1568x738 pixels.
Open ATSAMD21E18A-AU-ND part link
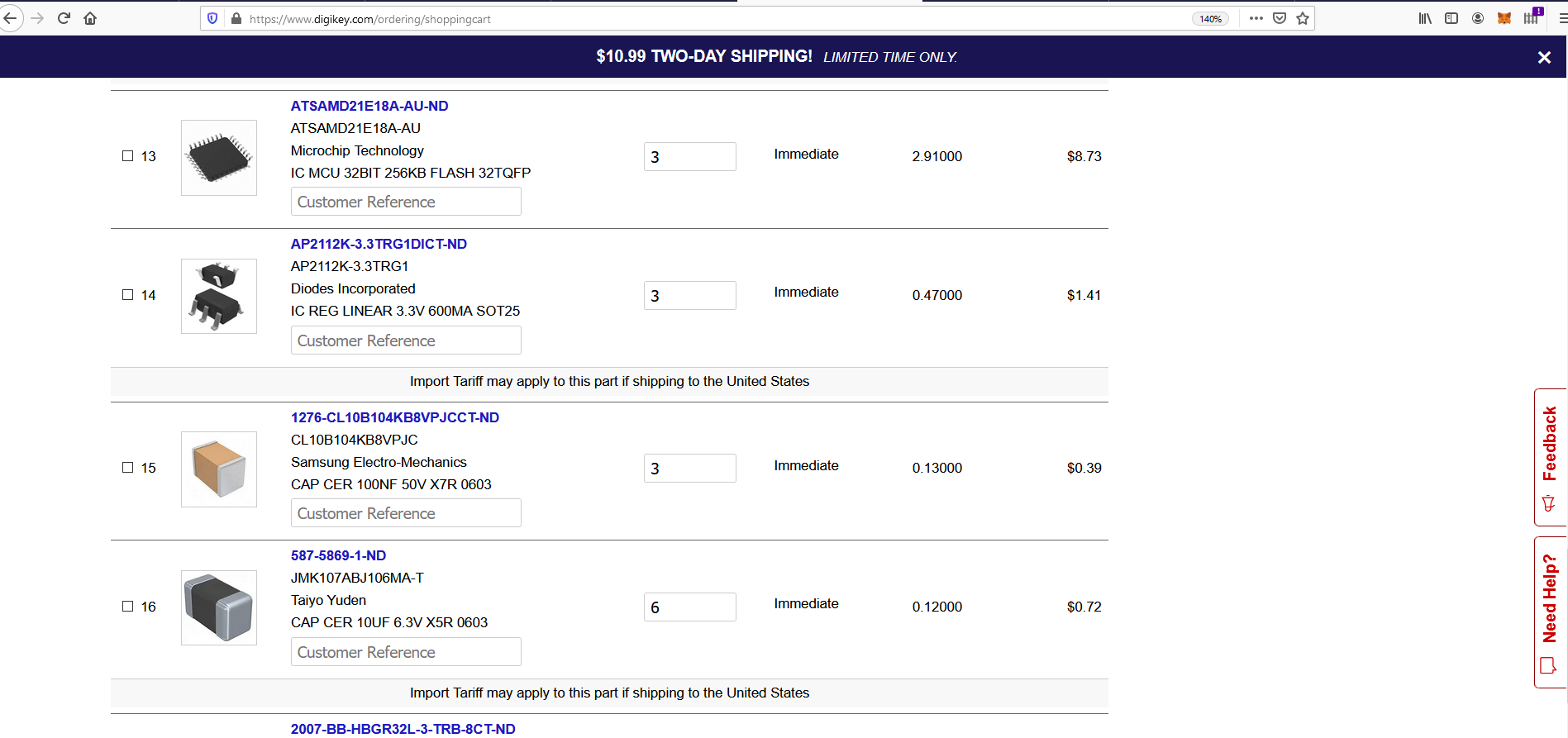tap(369, 106)
